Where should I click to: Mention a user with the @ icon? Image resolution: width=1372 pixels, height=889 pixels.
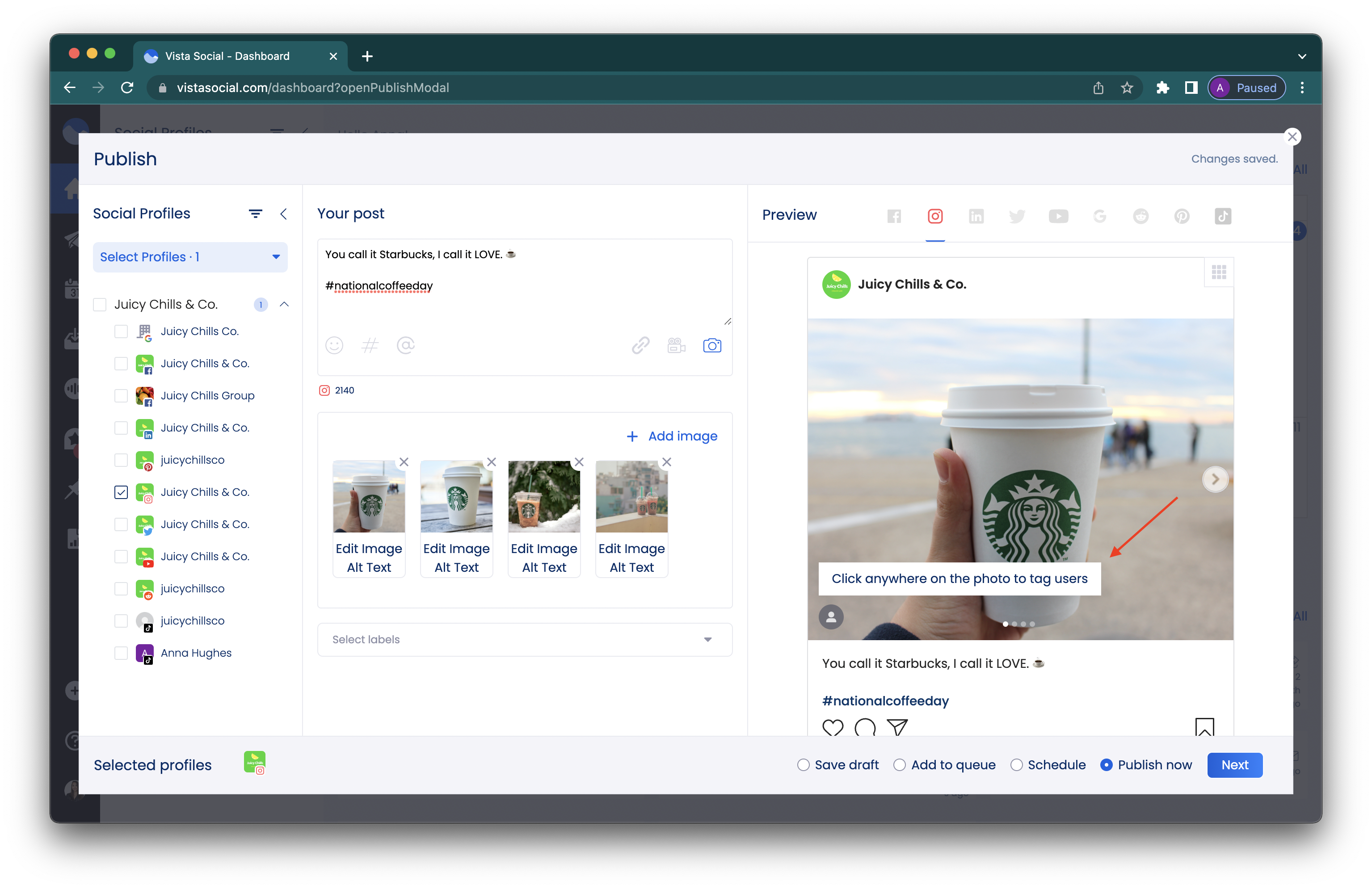(x=406, y=346)
